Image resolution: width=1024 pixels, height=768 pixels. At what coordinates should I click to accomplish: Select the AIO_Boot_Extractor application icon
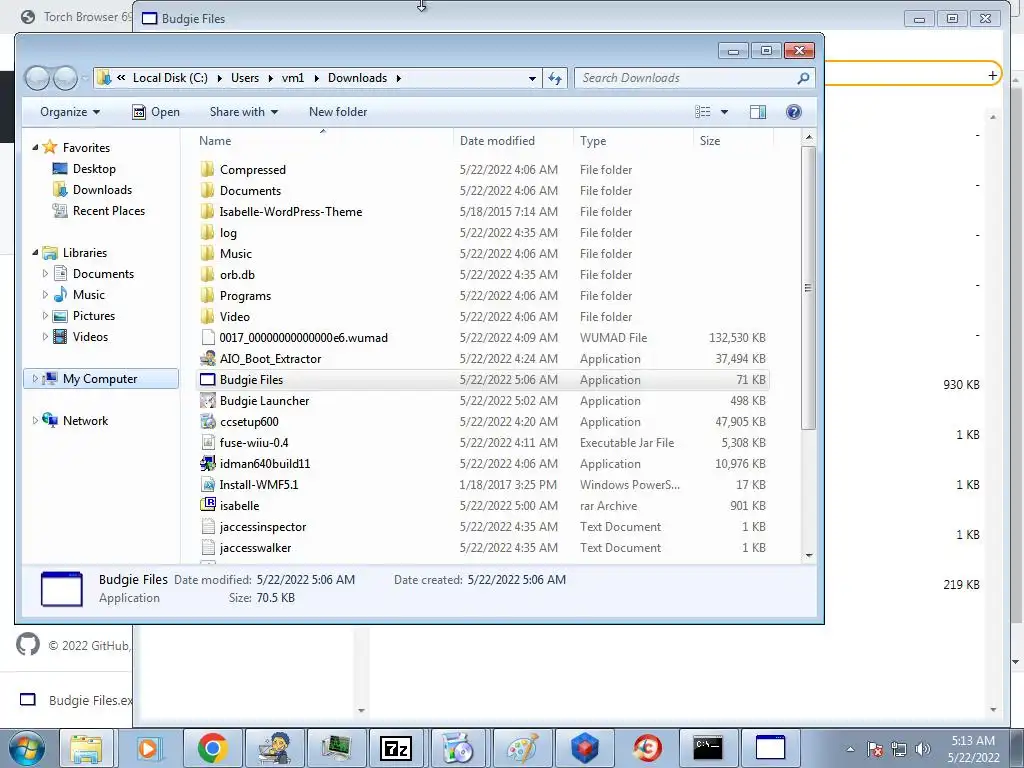pos(208,359)
